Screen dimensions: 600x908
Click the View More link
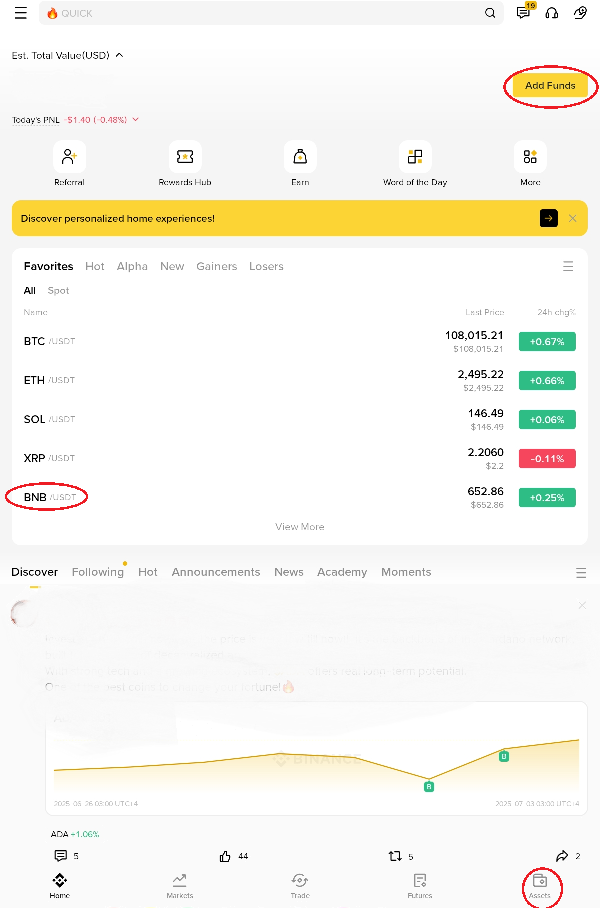click(299, 526)
